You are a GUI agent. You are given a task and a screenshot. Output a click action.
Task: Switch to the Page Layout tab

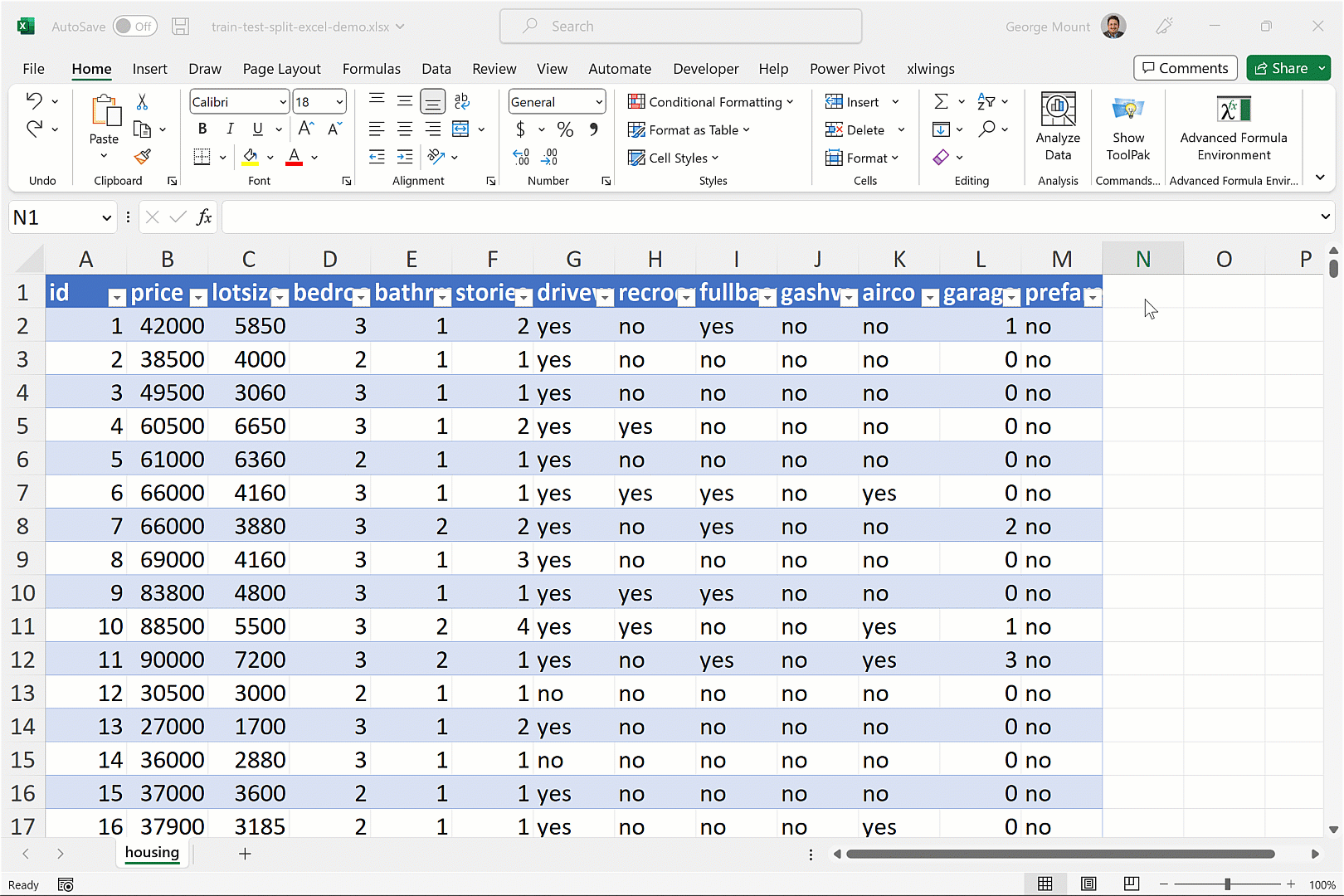click(x=281, y=69)
